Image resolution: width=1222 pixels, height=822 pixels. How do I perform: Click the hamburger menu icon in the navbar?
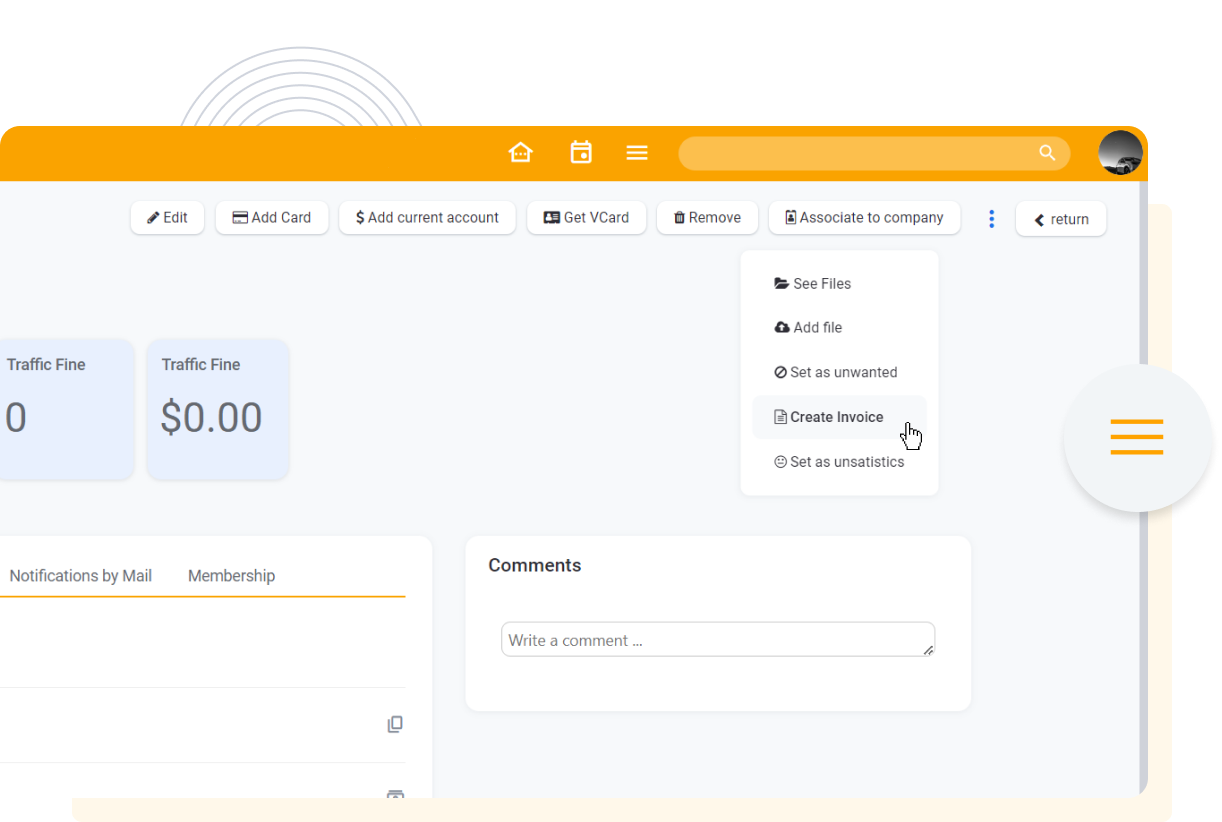(x=637, y=152)
